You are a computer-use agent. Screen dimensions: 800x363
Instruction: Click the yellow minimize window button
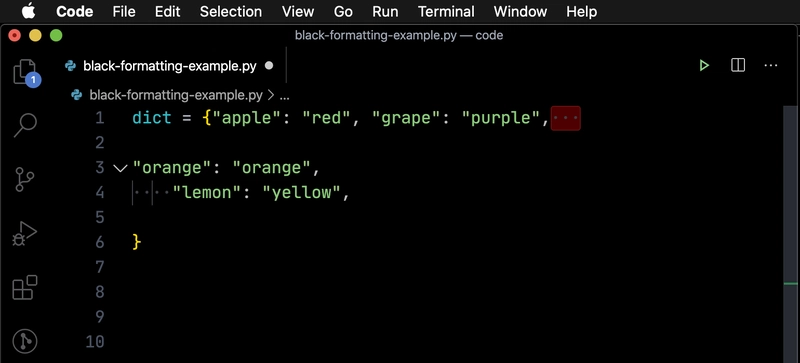click(x=35, y=35)
